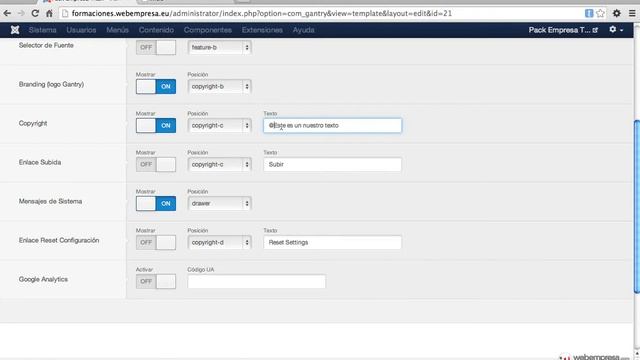Click the Joomla logo icon

pyautogui.click(x=15, y=30)
